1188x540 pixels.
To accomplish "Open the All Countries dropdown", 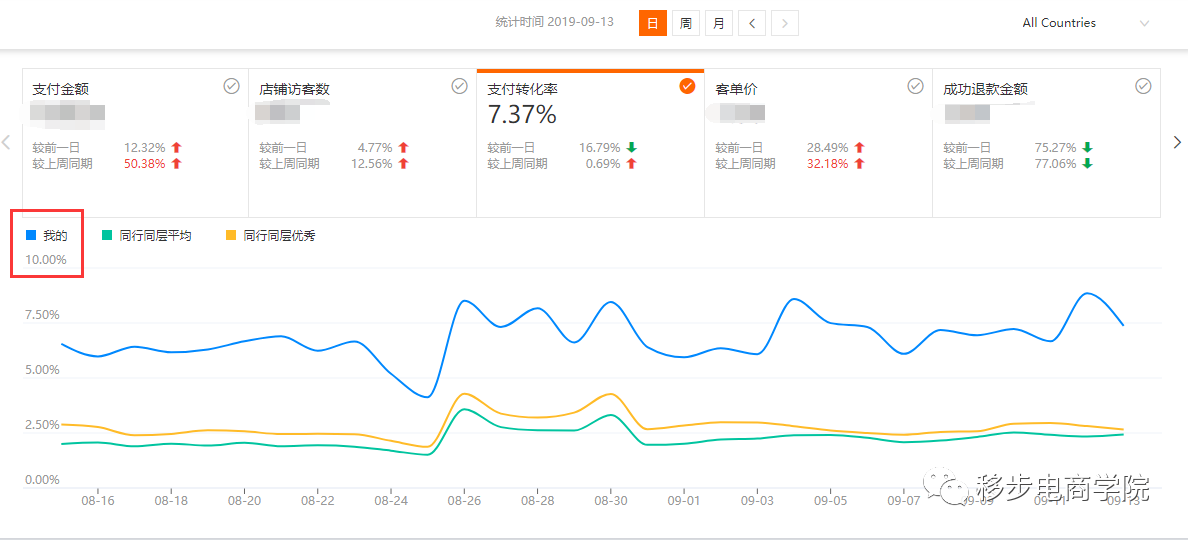I will 1059,23.
